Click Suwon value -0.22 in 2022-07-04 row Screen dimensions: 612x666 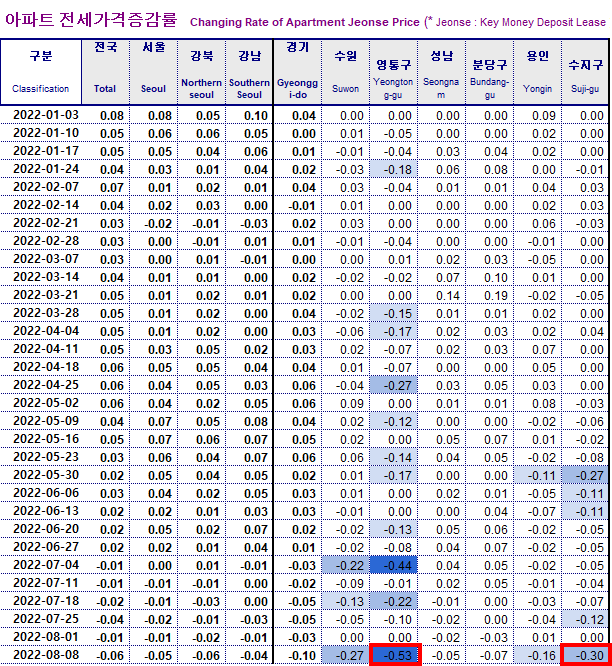click(346, 565)
